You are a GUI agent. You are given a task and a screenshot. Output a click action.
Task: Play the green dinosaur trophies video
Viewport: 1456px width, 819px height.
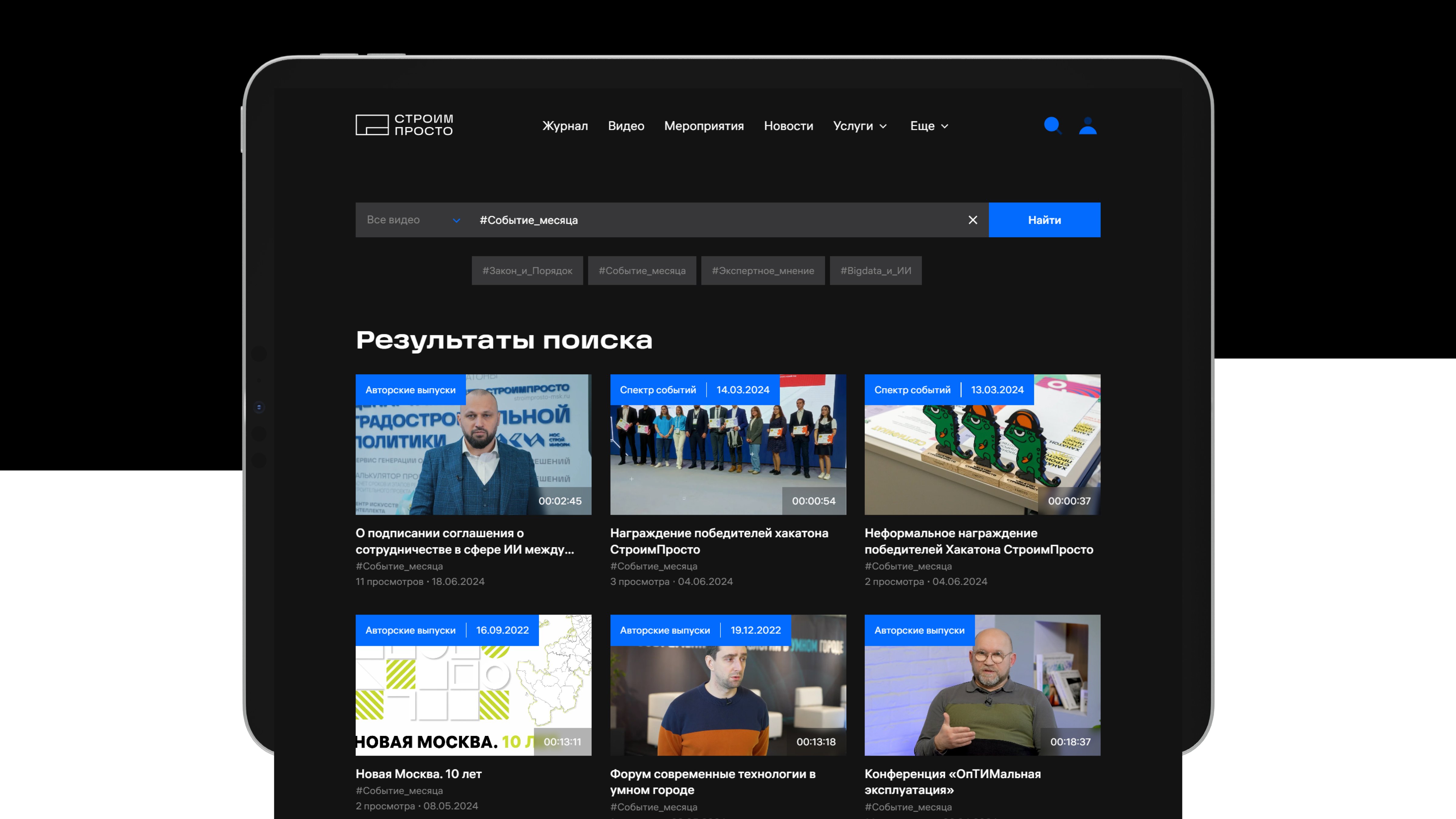[x=982, y=445]
